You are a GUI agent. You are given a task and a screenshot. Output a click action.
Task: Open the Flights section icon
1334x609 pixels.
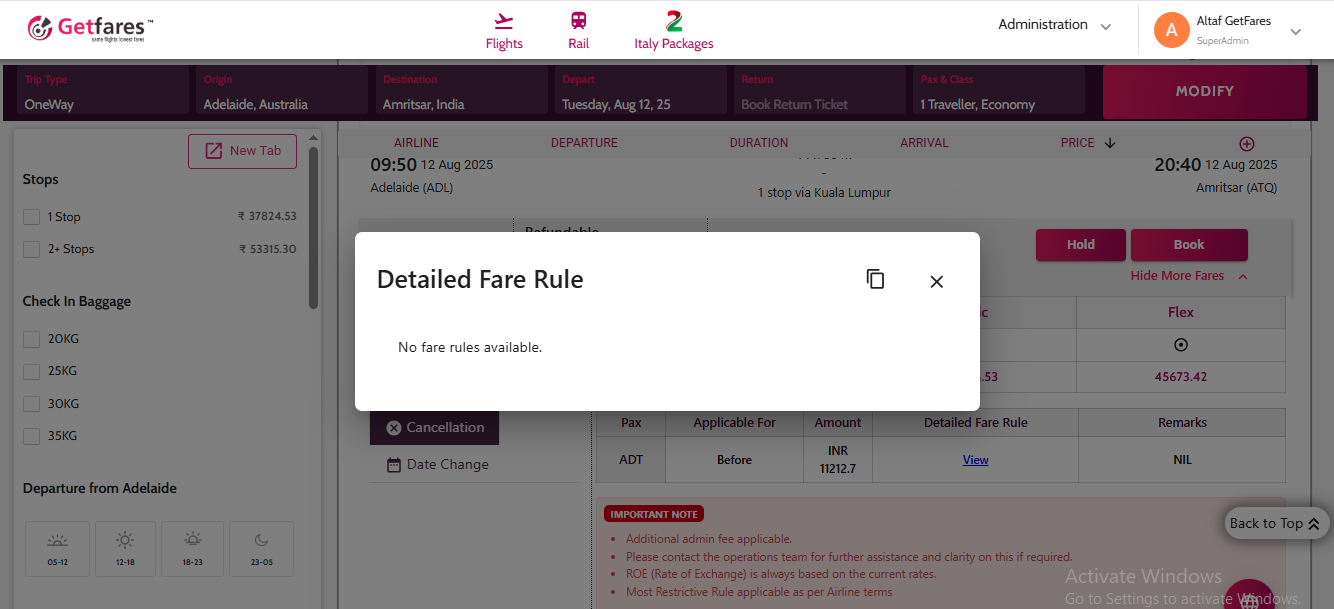coord(504,21)
